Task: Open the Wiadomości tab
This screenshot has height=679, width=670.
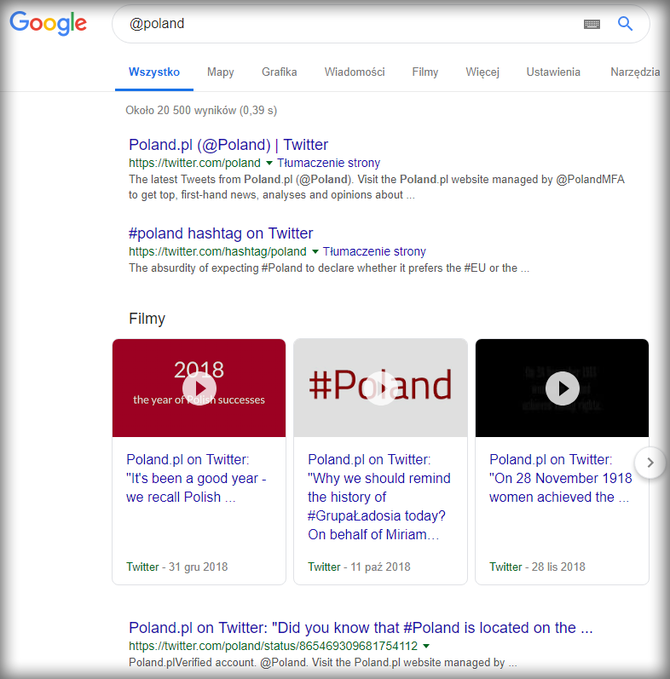Action: pyautogui.click(x=355, y=72)
